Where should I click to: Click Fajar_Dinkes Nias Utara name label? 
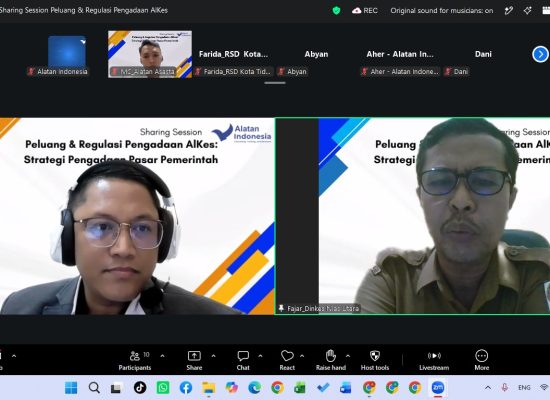[323, 308]
